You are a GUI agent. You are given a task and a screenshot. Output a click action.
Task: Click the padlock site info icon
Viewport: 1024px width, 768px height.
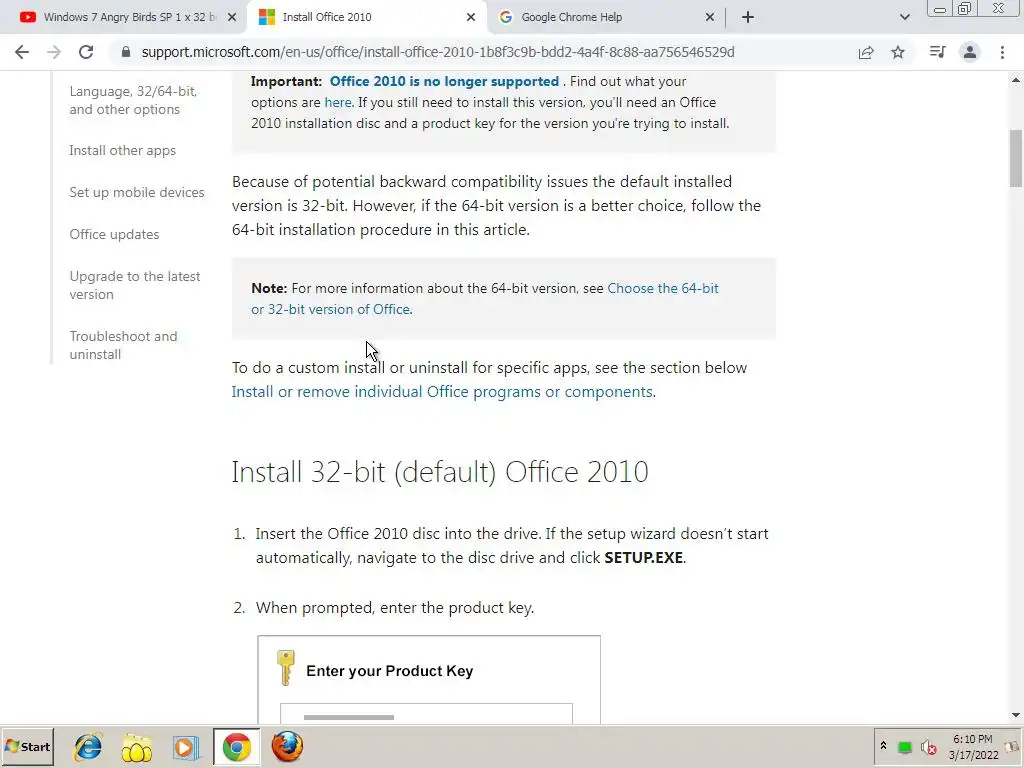click(x=126, y=52)
